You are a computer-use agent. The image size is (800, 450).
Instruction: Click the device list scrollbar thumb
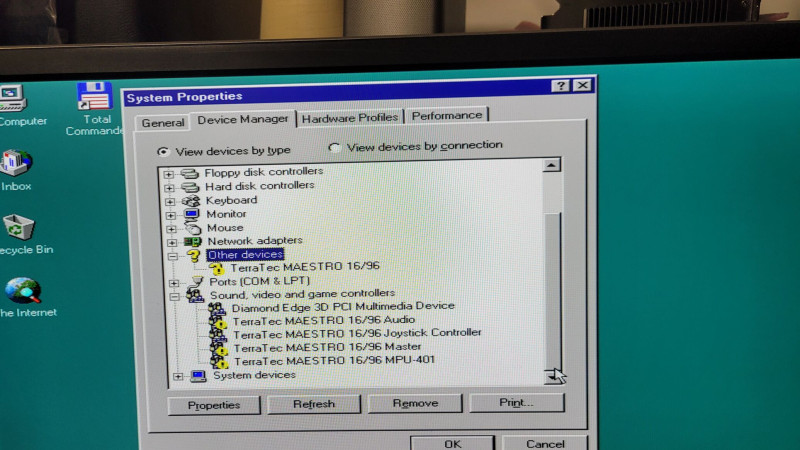[x=553, y=289]
